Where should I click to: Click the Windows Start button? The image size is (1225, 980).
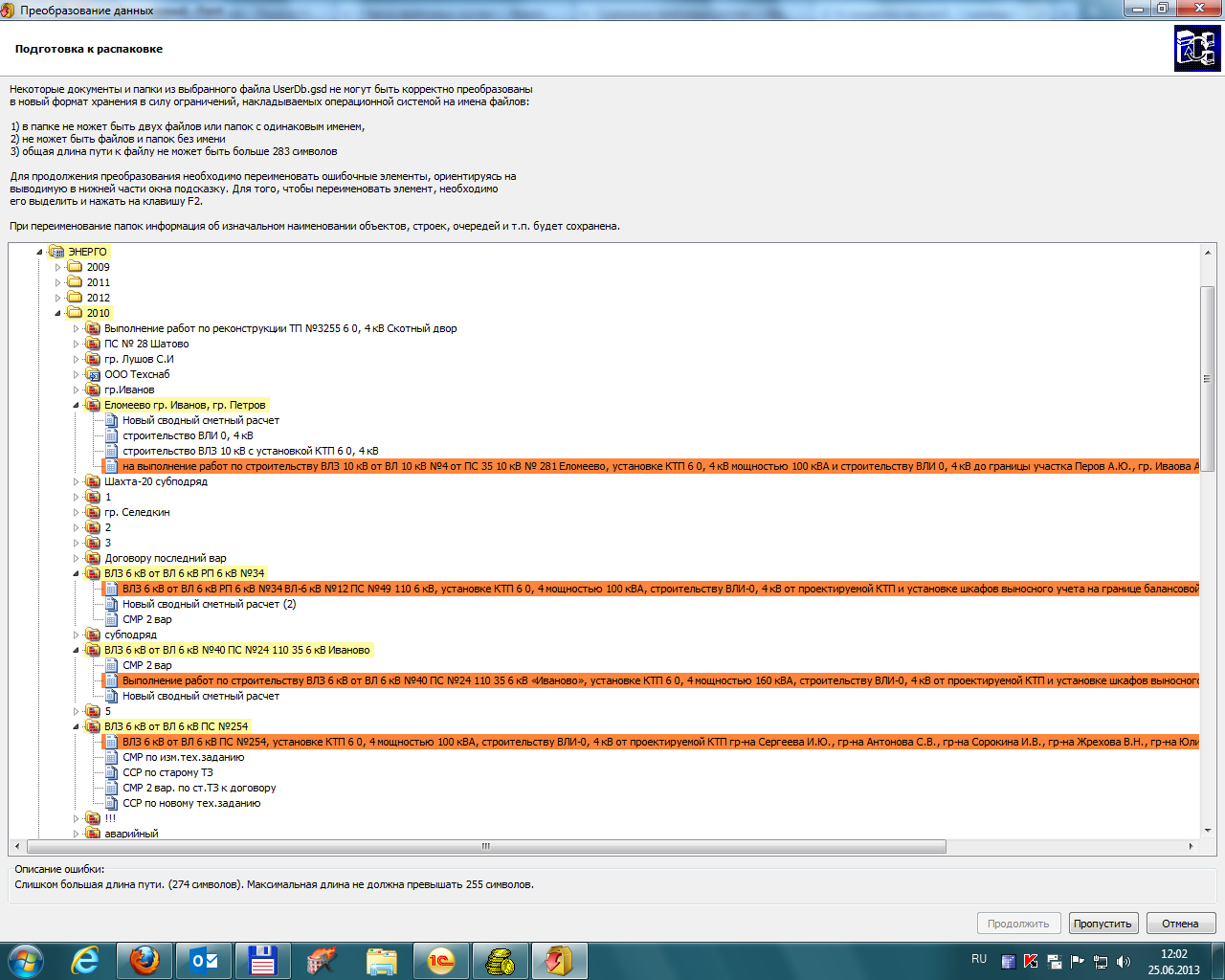tap(26, 961)
